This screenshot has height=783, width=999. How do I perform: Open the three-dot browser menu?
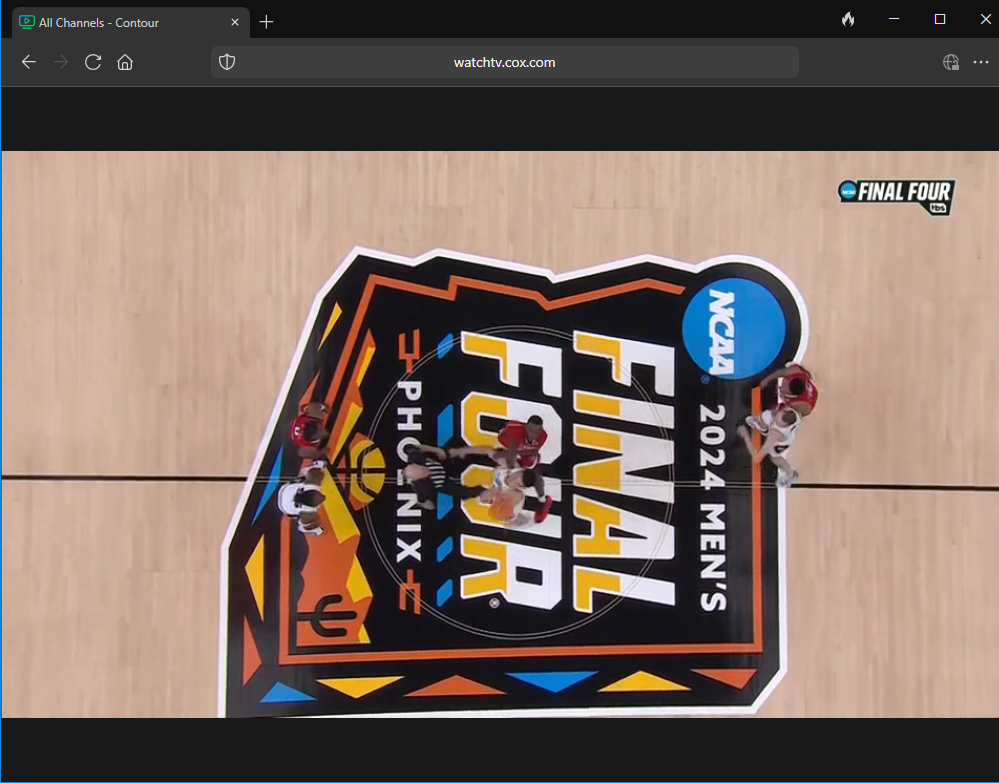pos(981,62)
